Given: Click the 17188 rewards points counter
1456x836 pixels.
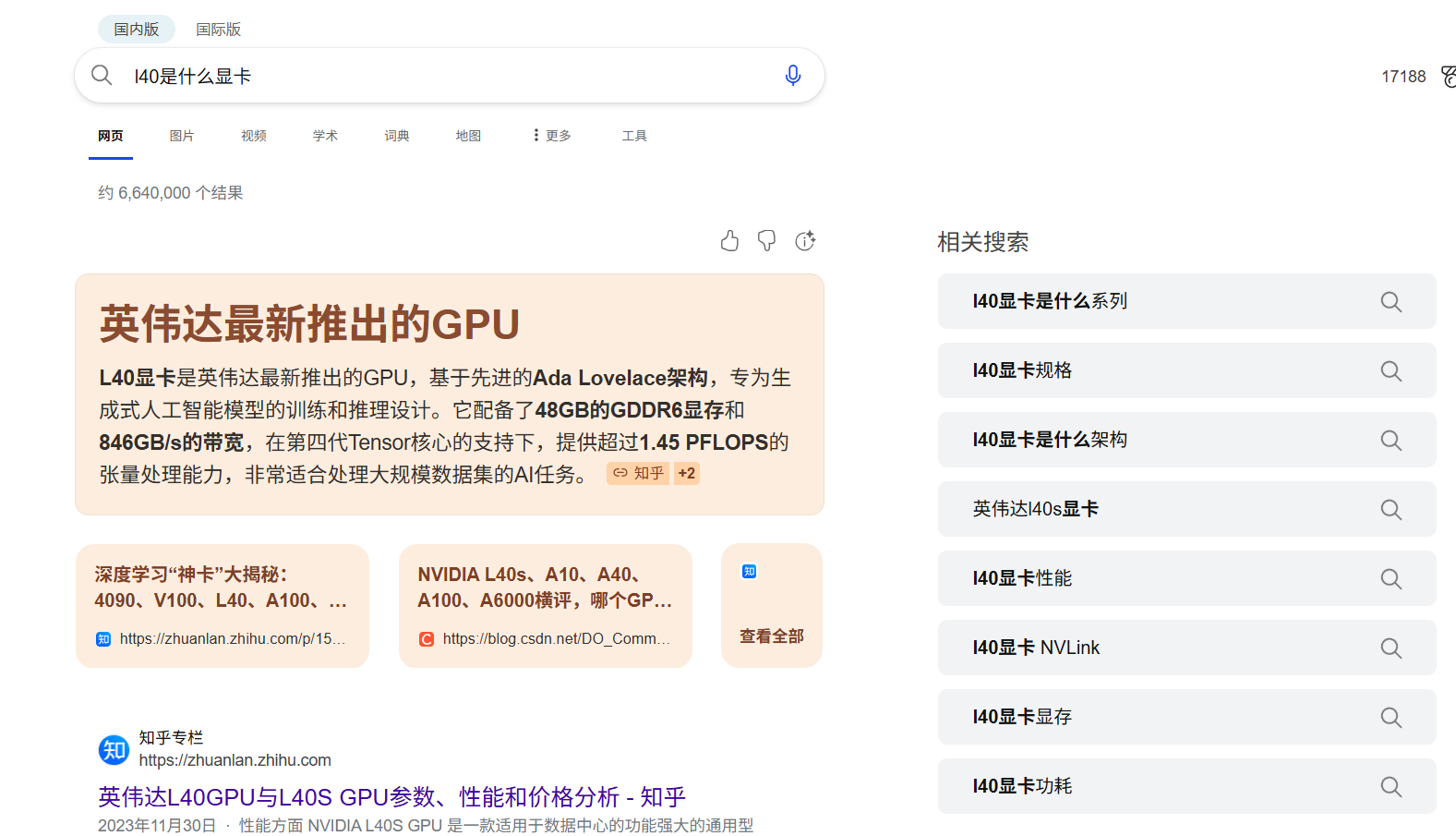Looking at the screenshot, I should click(x=1403, y=77).
